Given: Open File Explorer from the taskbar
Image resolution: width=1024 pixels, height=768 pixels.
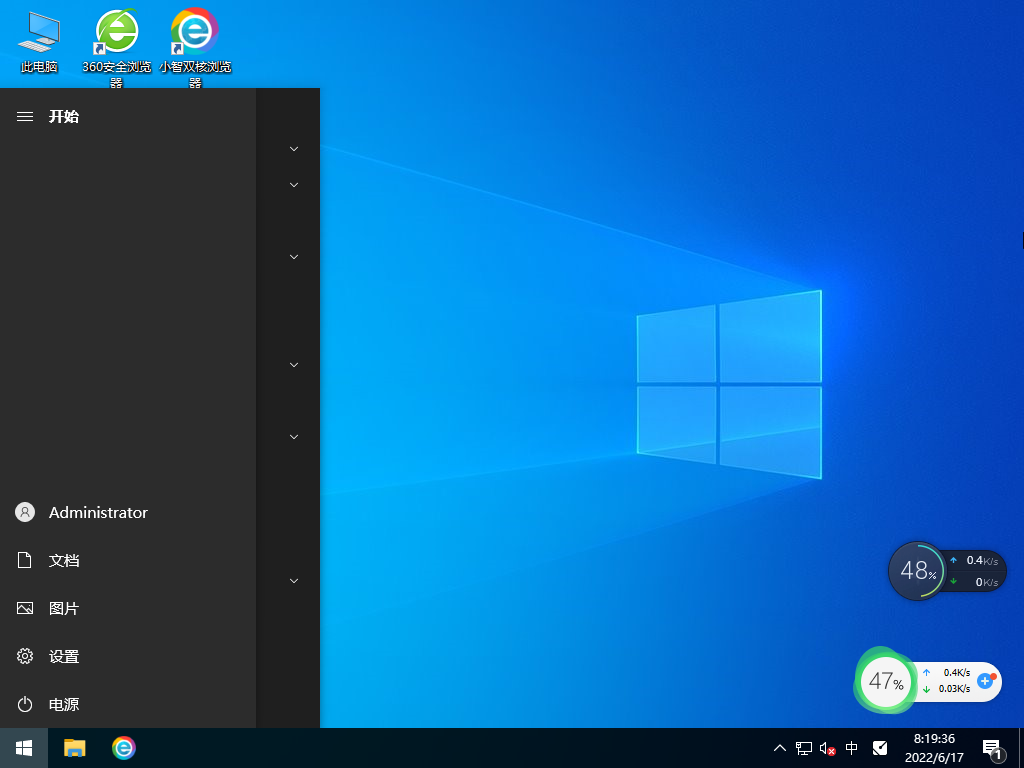Looking at the screenshot, I should point(75,747).
